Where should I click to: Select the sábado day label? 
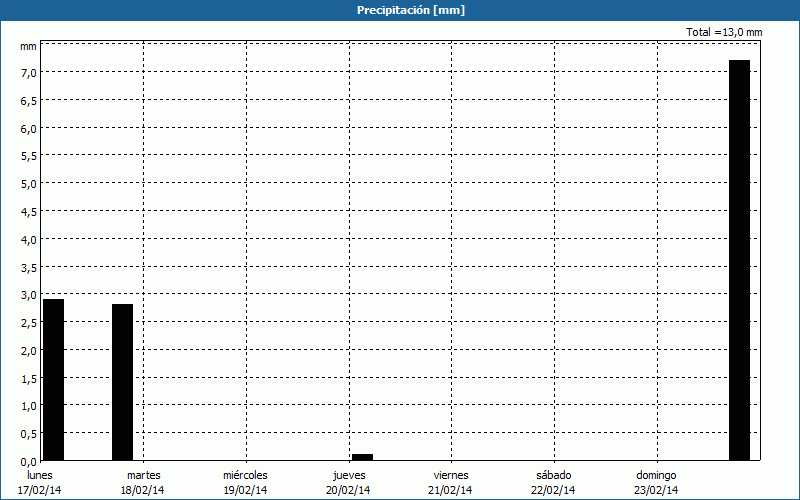point(553,475)
